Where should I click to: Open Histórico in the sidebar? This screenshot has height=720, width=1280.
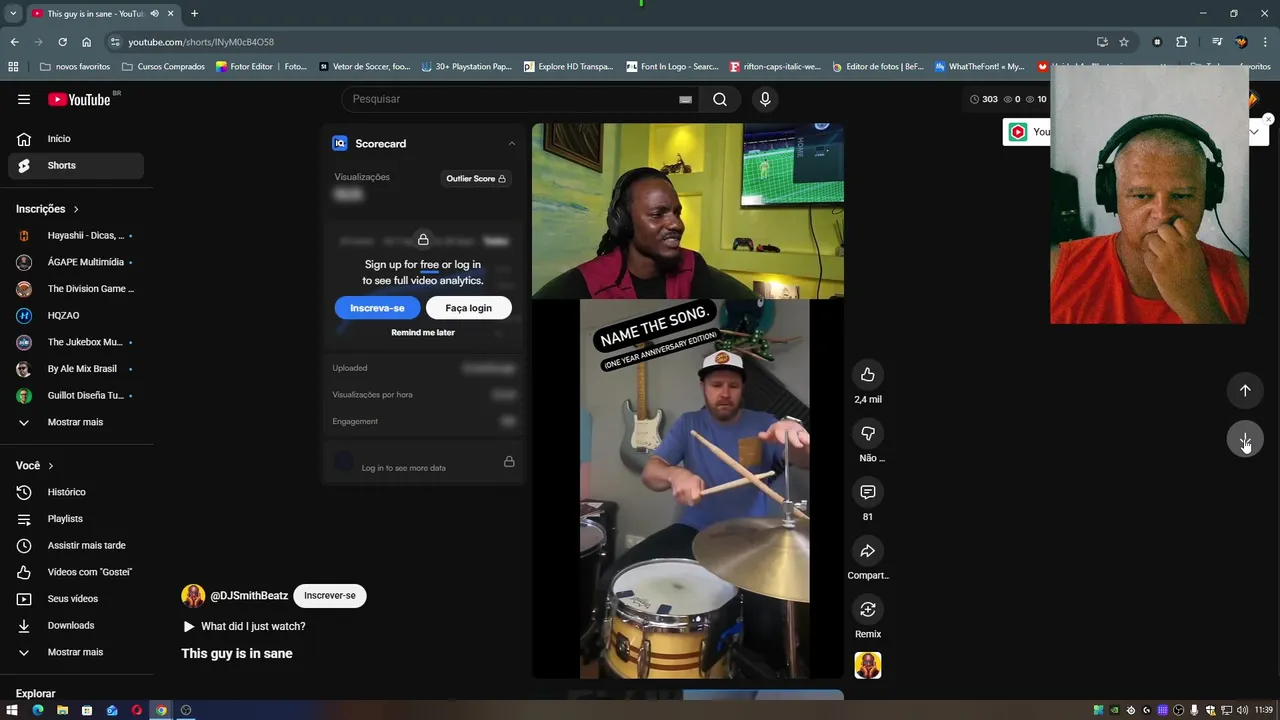[x=76, y=492]
